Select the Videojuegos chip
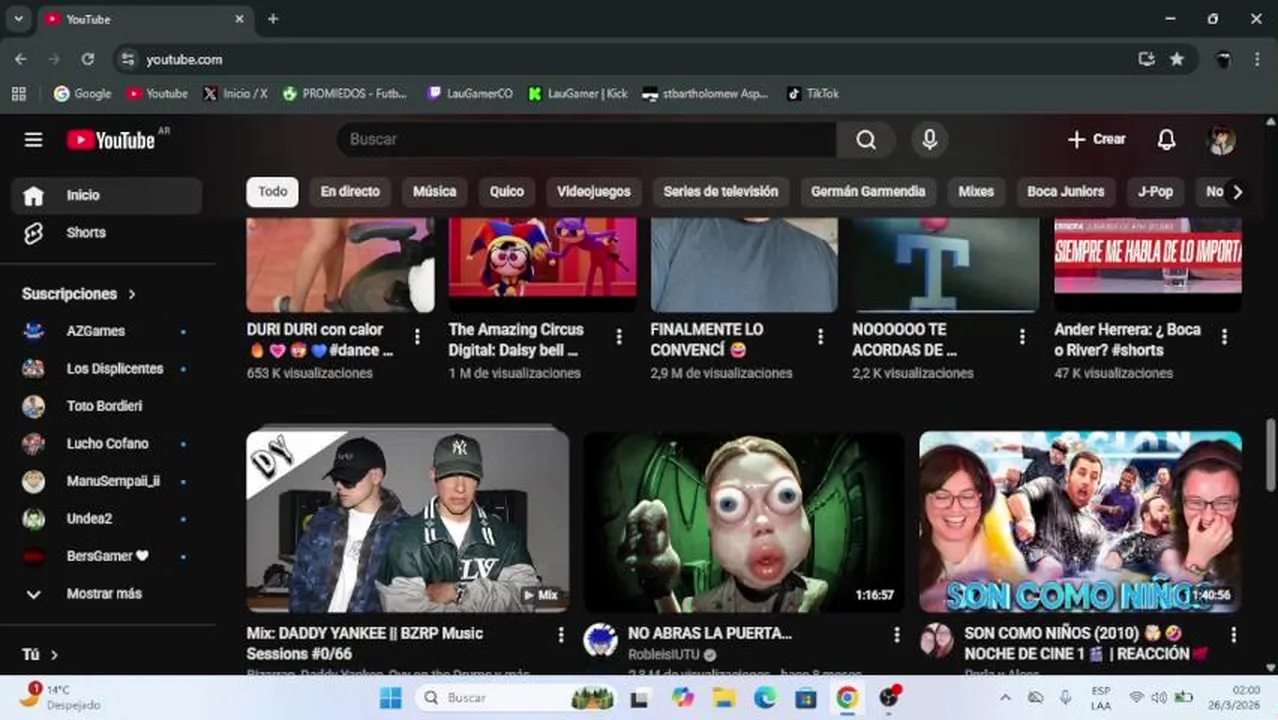 pyautogui.click(x=594, y=192)
